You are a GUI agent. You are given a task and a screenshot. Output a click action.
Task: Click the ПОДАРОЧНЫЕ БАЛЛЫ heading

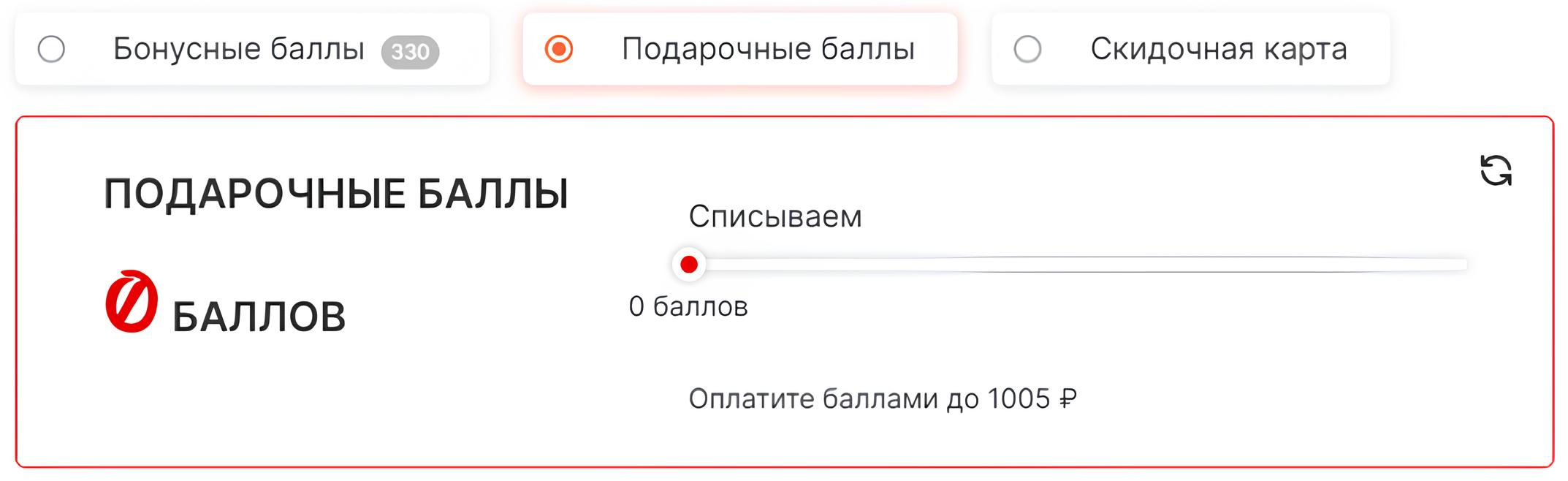[x=336, y=194]
